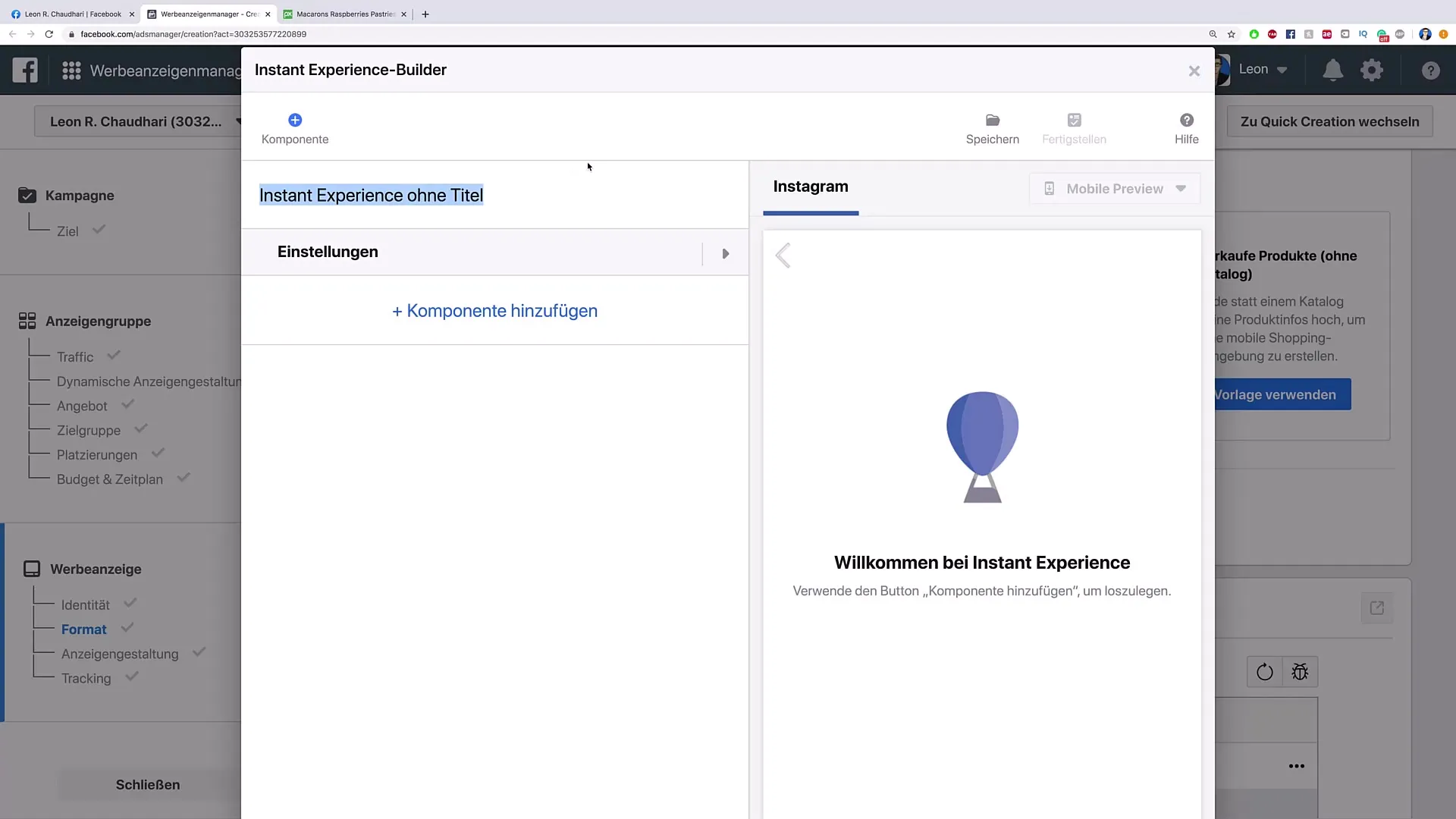Open the three-dot more options
Viewport: 1456px width, 819px height.
[1297, 766]
